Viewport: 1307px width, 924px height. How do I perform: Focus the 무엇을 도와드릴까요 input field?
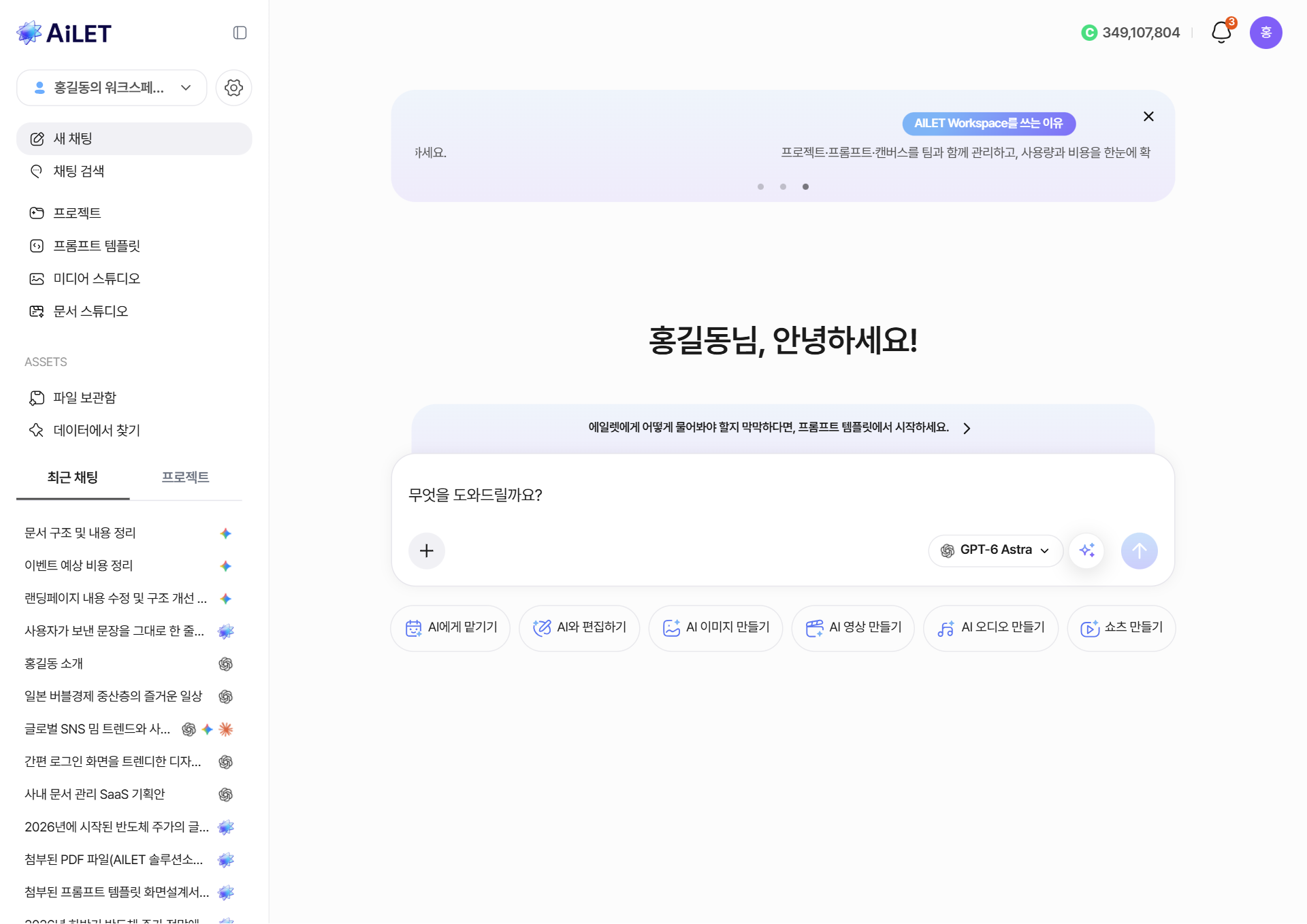click(783, 495)
